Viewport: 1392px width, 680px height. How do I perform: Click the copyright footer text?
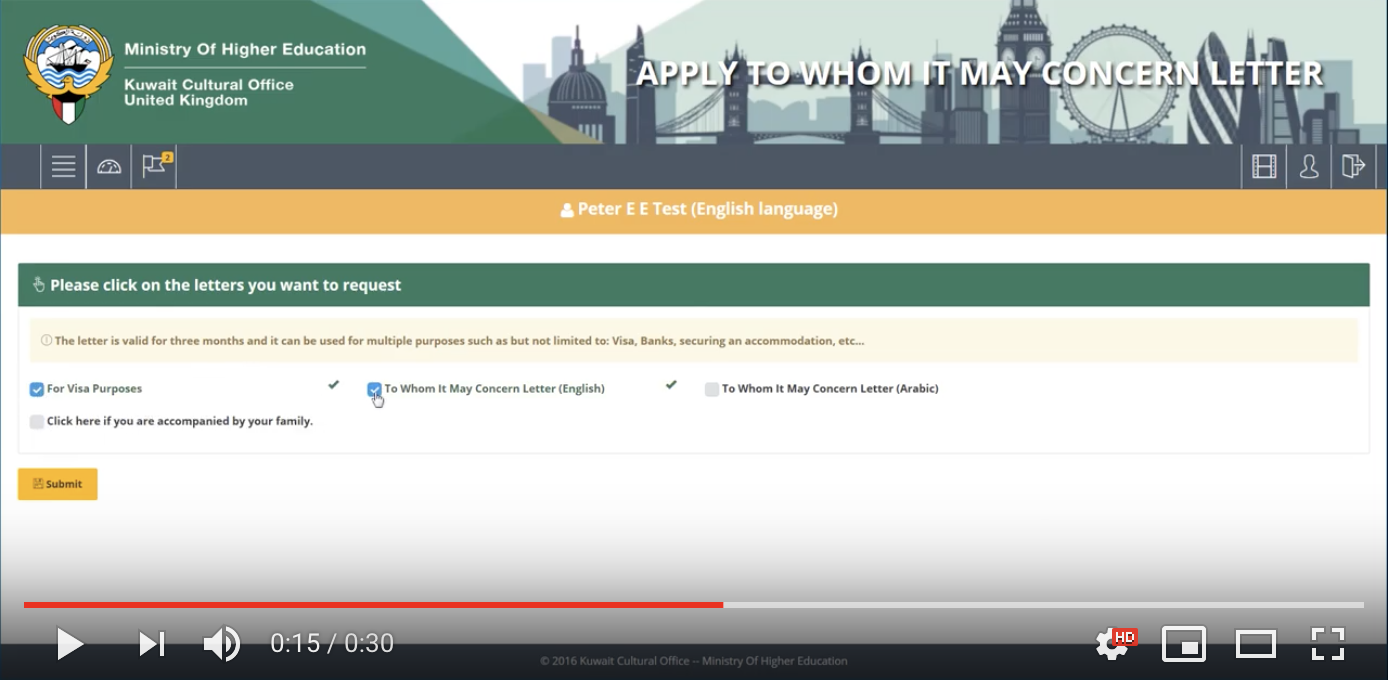coord(694,661)
